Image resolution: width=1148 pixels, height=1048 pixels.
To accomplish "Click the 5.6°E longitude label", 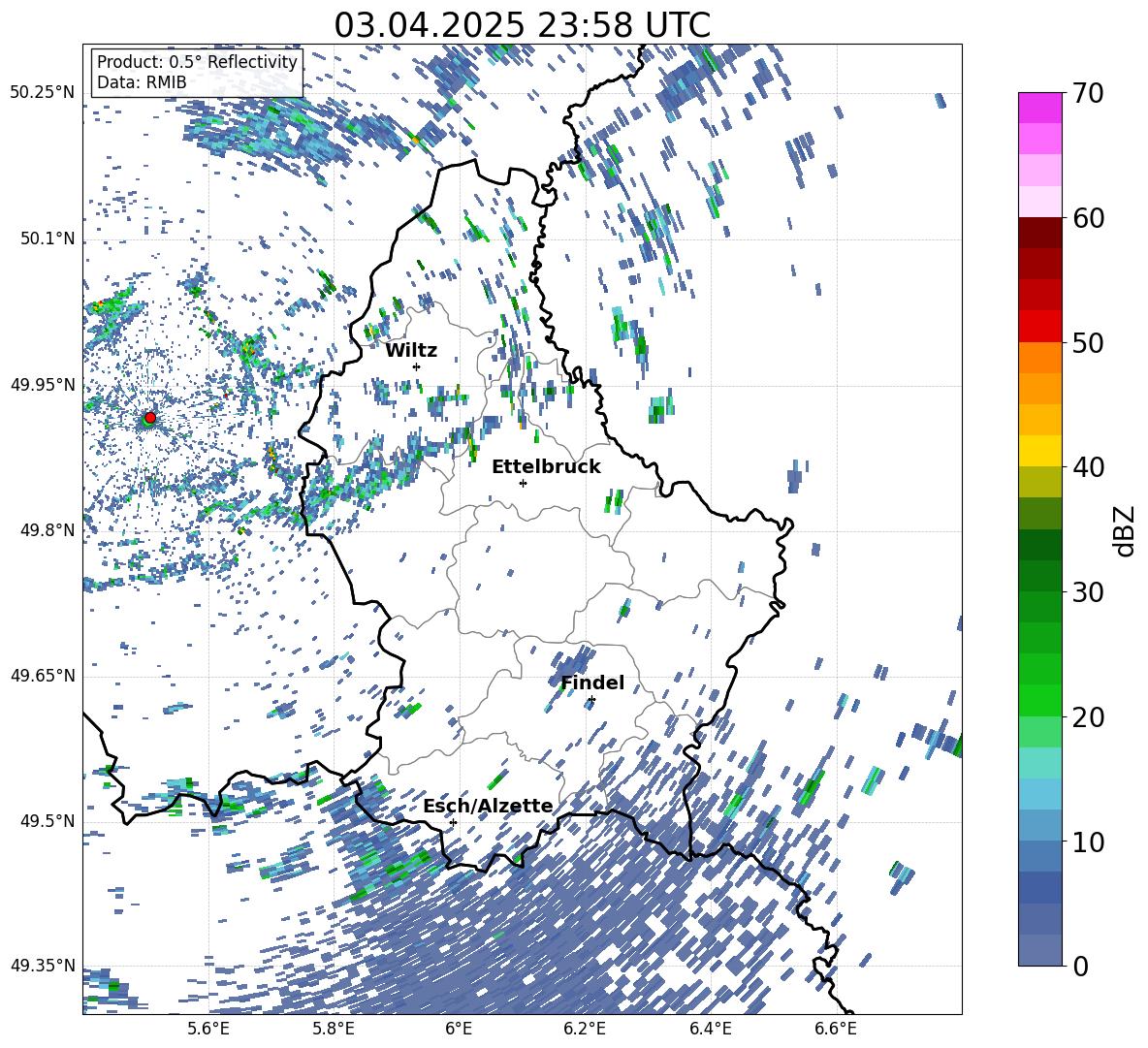I will [208, 1029].
